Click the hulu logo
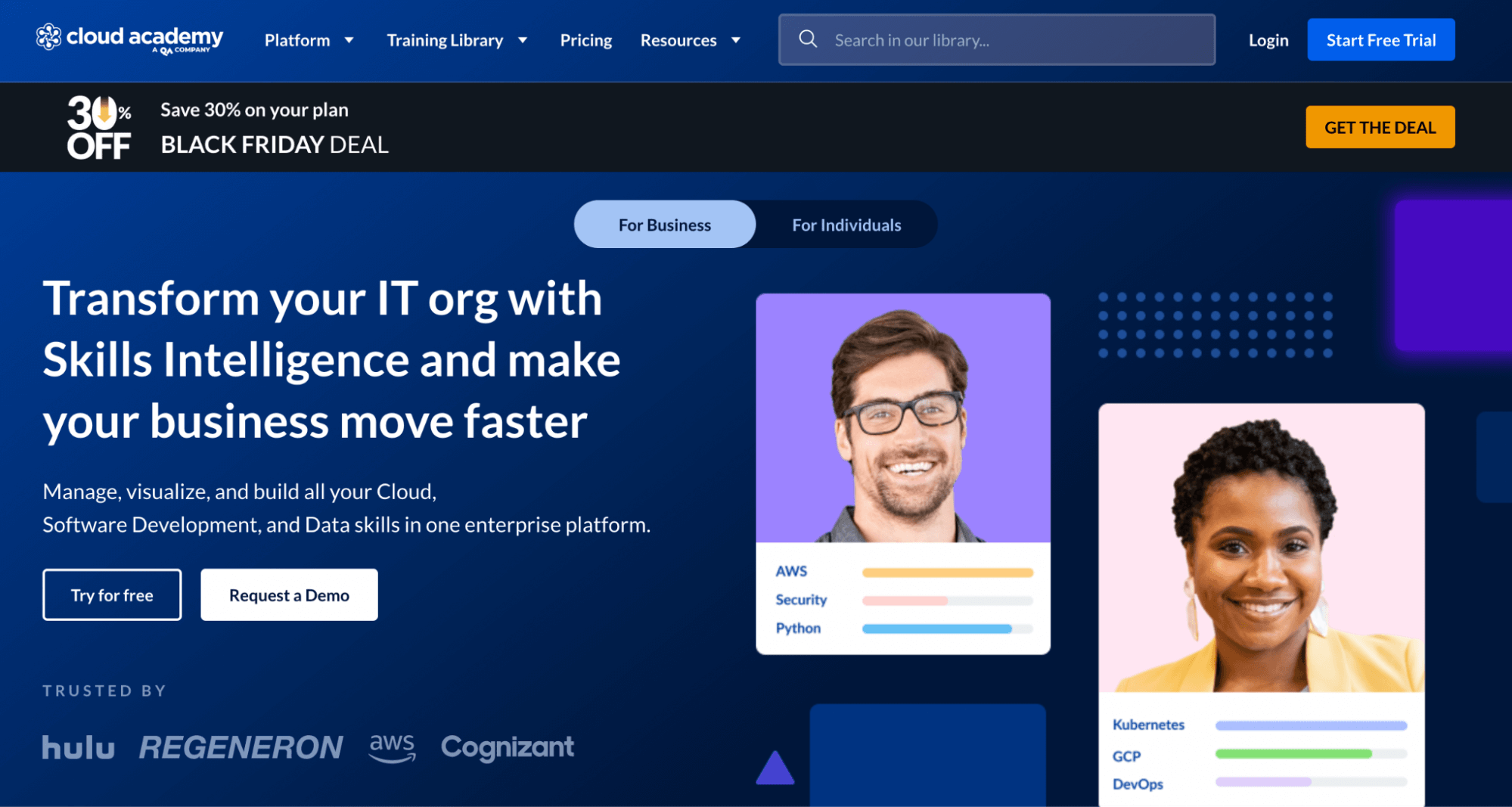The width and height of the screenshot is (1512, 807). 79,747
